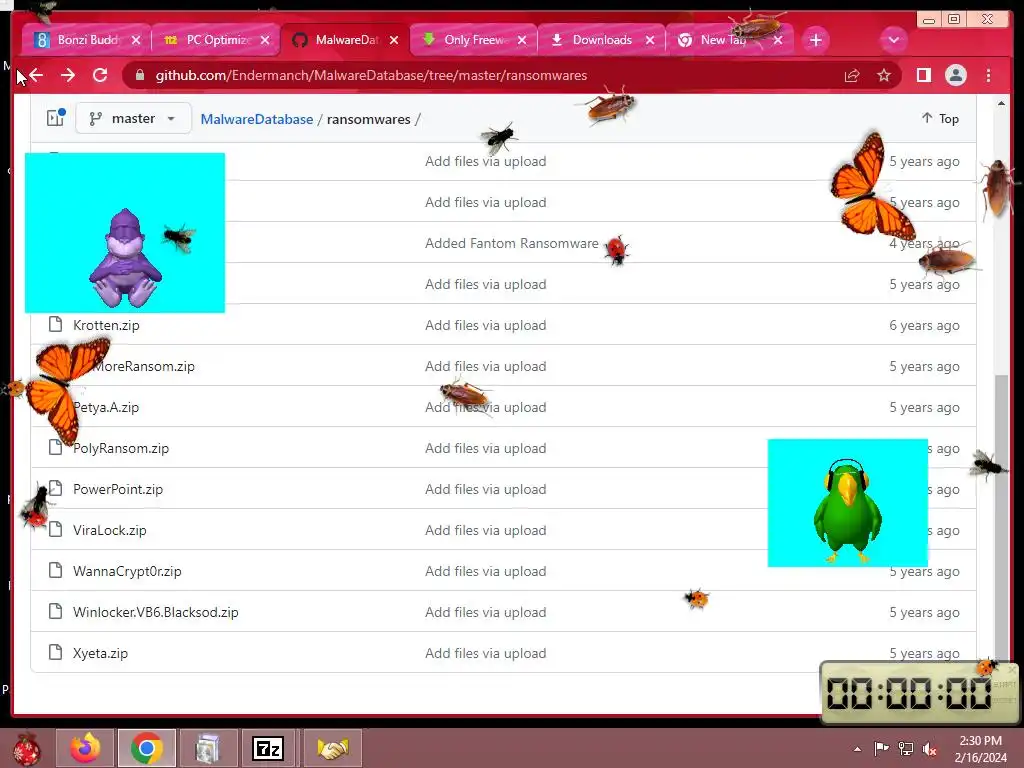The height and width of the screenshot is (768, 1024).
Task: Open WannaCrypt0r.zip file
Action: (x=127, y=571)
